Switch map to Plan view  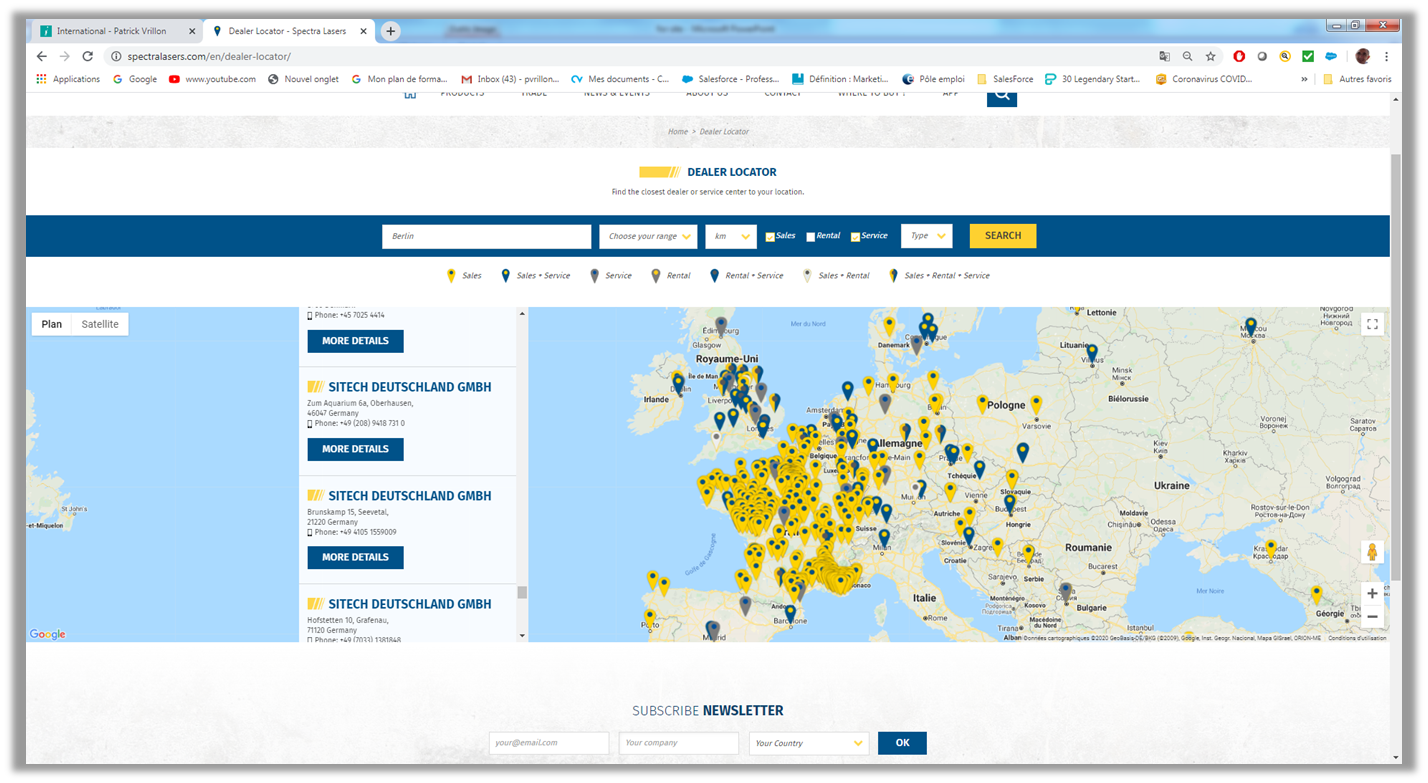(x=52, y=324)
